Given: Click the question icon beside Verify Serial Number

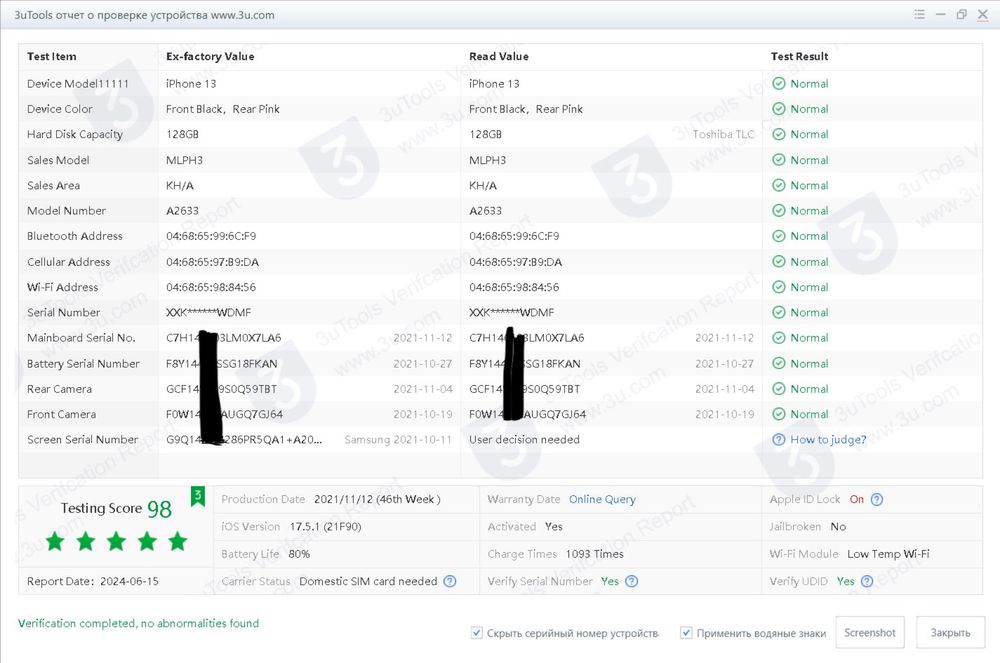Looking at the screenshot, I should point(631,581).
